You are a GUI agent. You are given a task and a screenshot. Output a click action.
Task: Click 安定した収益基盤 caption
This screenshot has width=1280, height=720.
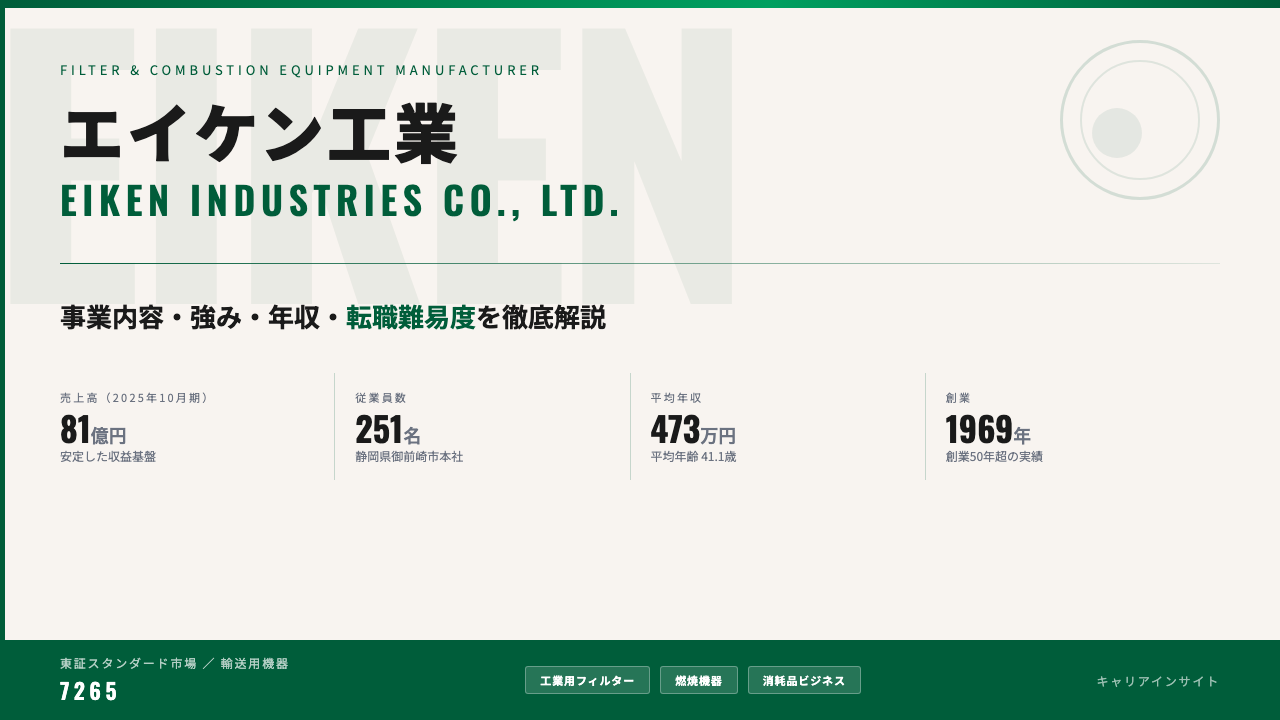pyautogui.click(x=108, y=457)
